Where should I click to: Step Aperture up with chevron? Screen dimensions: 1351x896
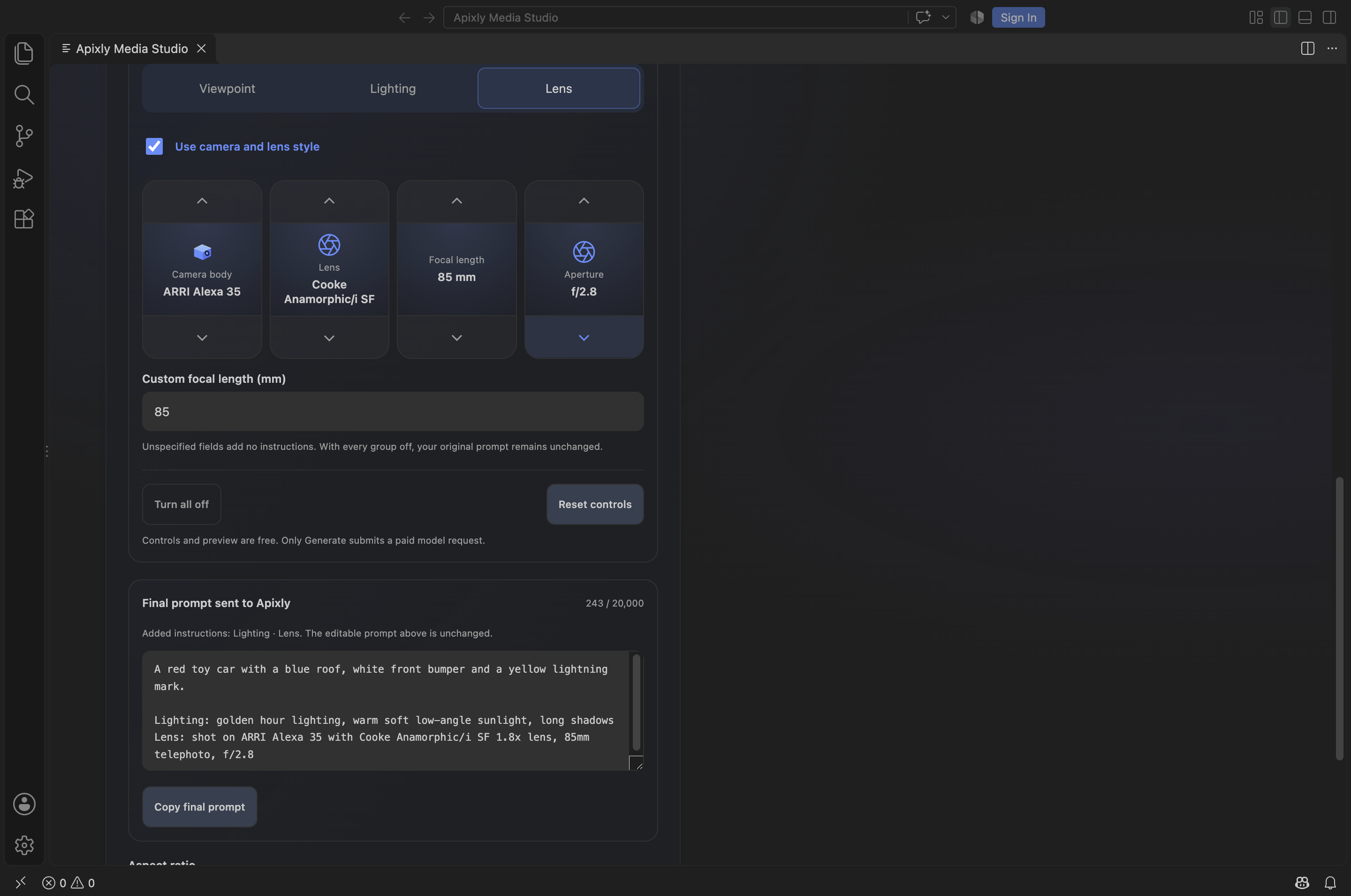(x=584, y=201)
